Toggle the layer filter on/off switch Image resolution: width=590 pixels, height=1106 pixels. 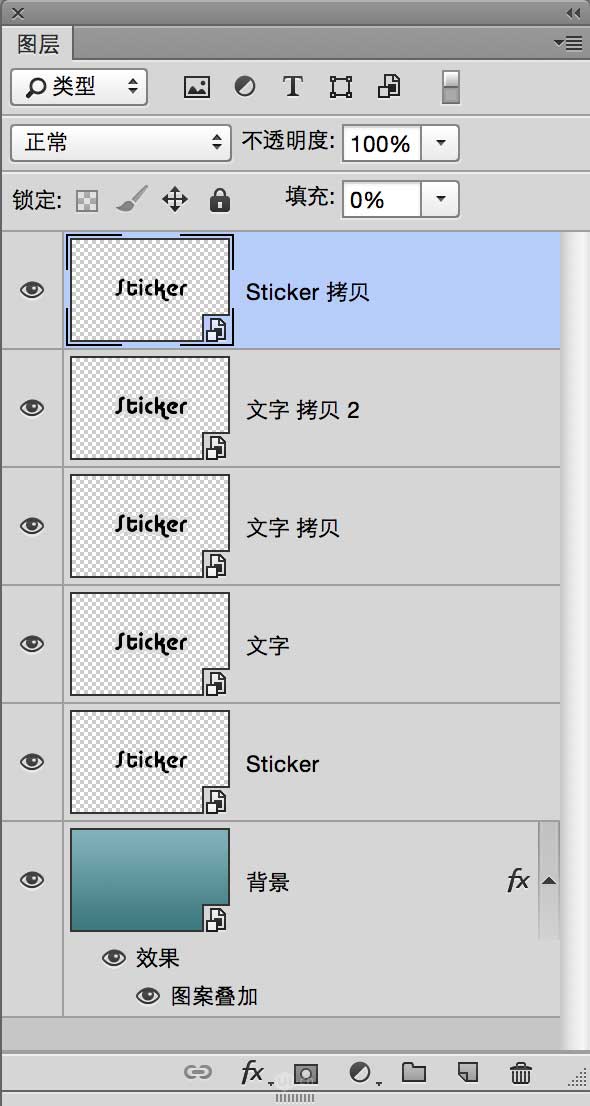[451, 87]
